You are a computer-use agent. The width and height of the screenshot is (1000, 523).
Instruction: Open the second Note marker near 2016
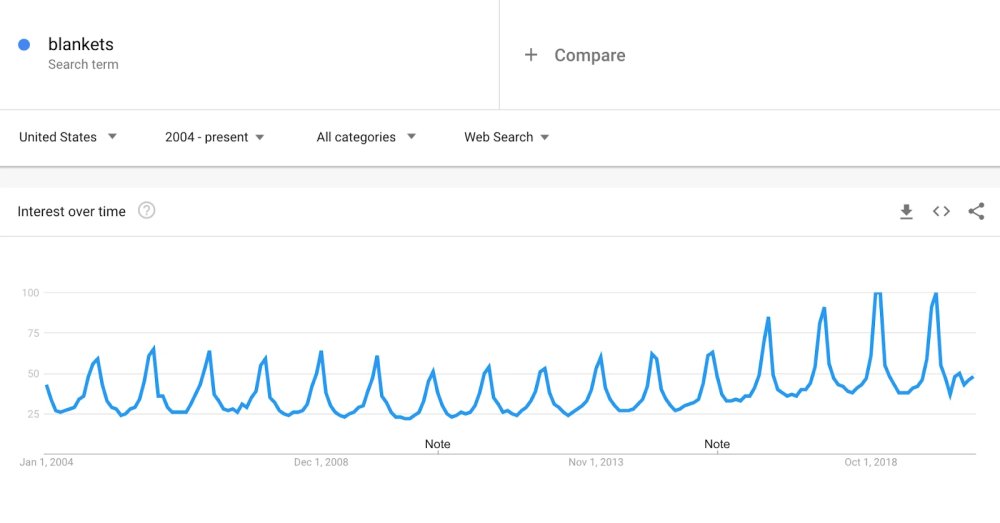717,444
